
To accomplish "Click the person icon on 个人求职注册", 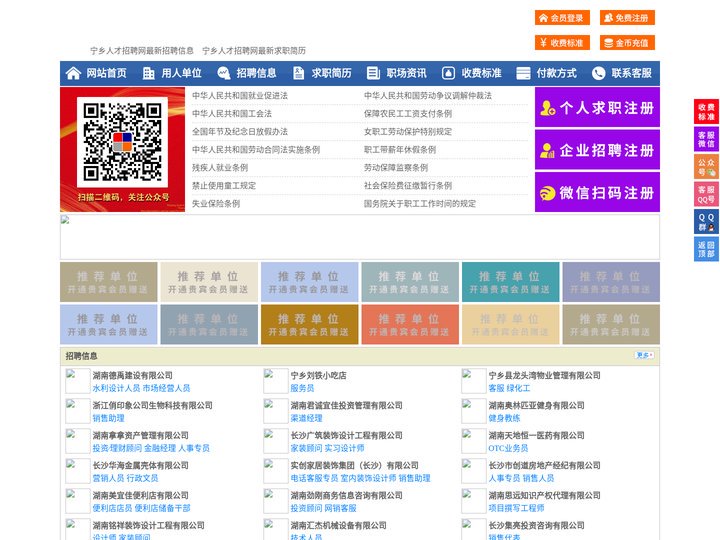I will coord(547,108).
